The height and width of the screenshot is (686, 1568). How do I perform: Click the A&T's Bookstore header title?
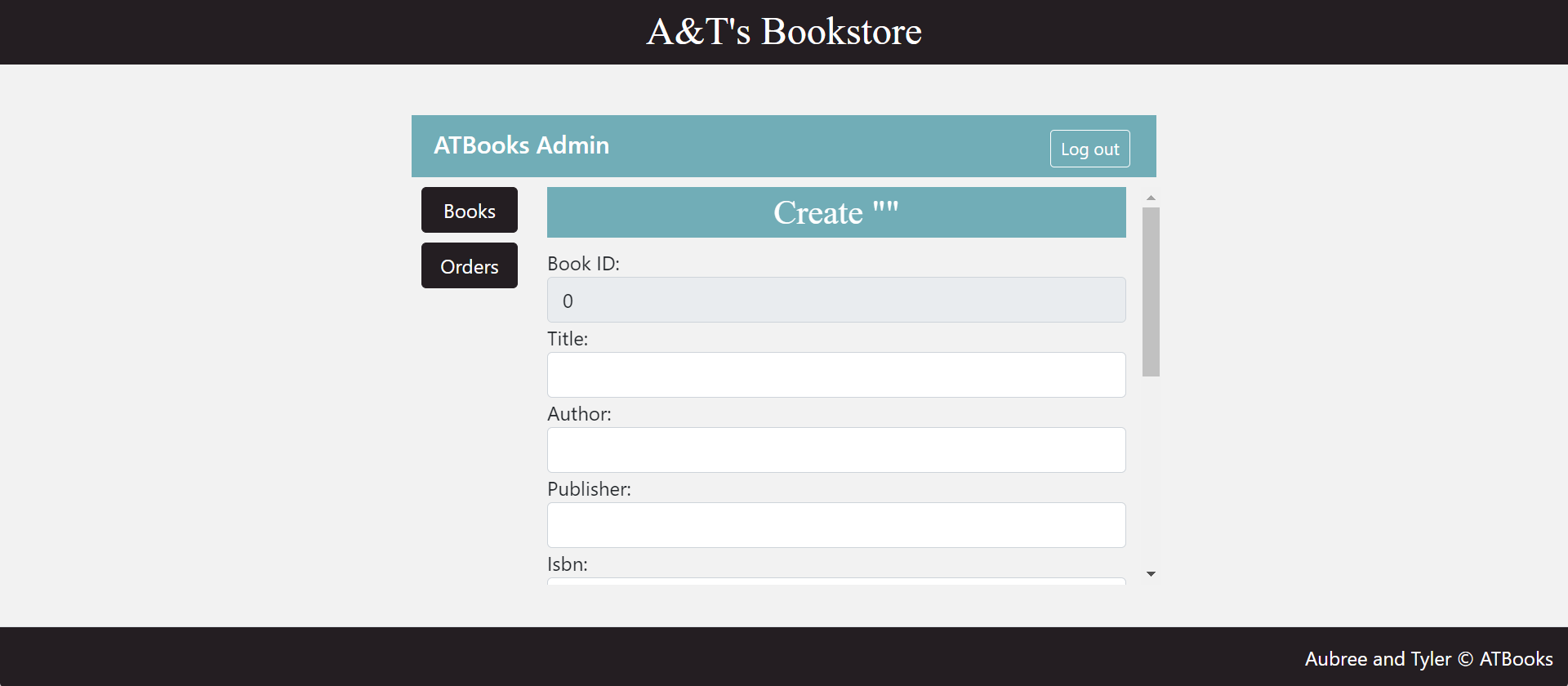click(x=784, y=32)
